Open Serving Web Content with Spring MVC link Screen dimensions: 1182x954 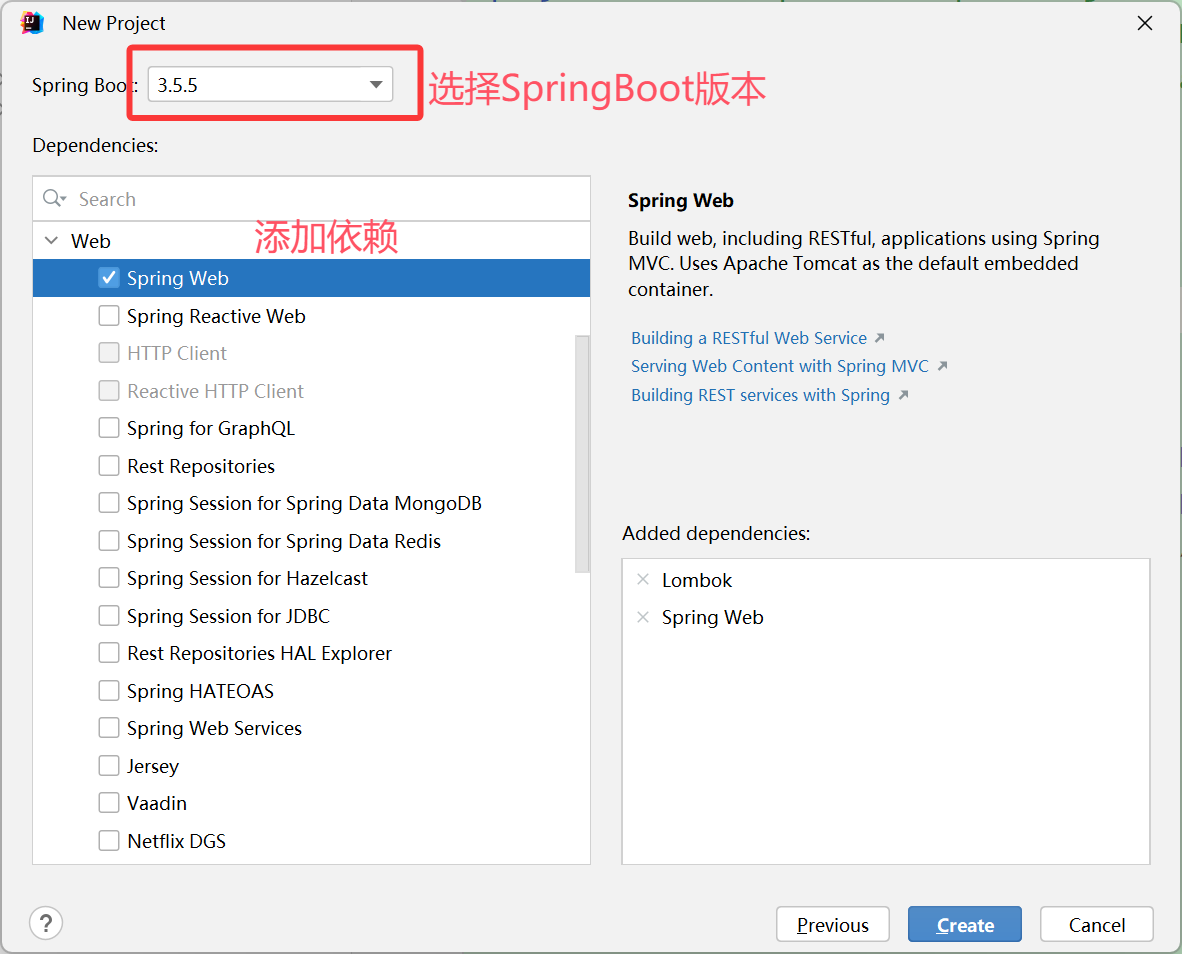(x=779, y=366)
